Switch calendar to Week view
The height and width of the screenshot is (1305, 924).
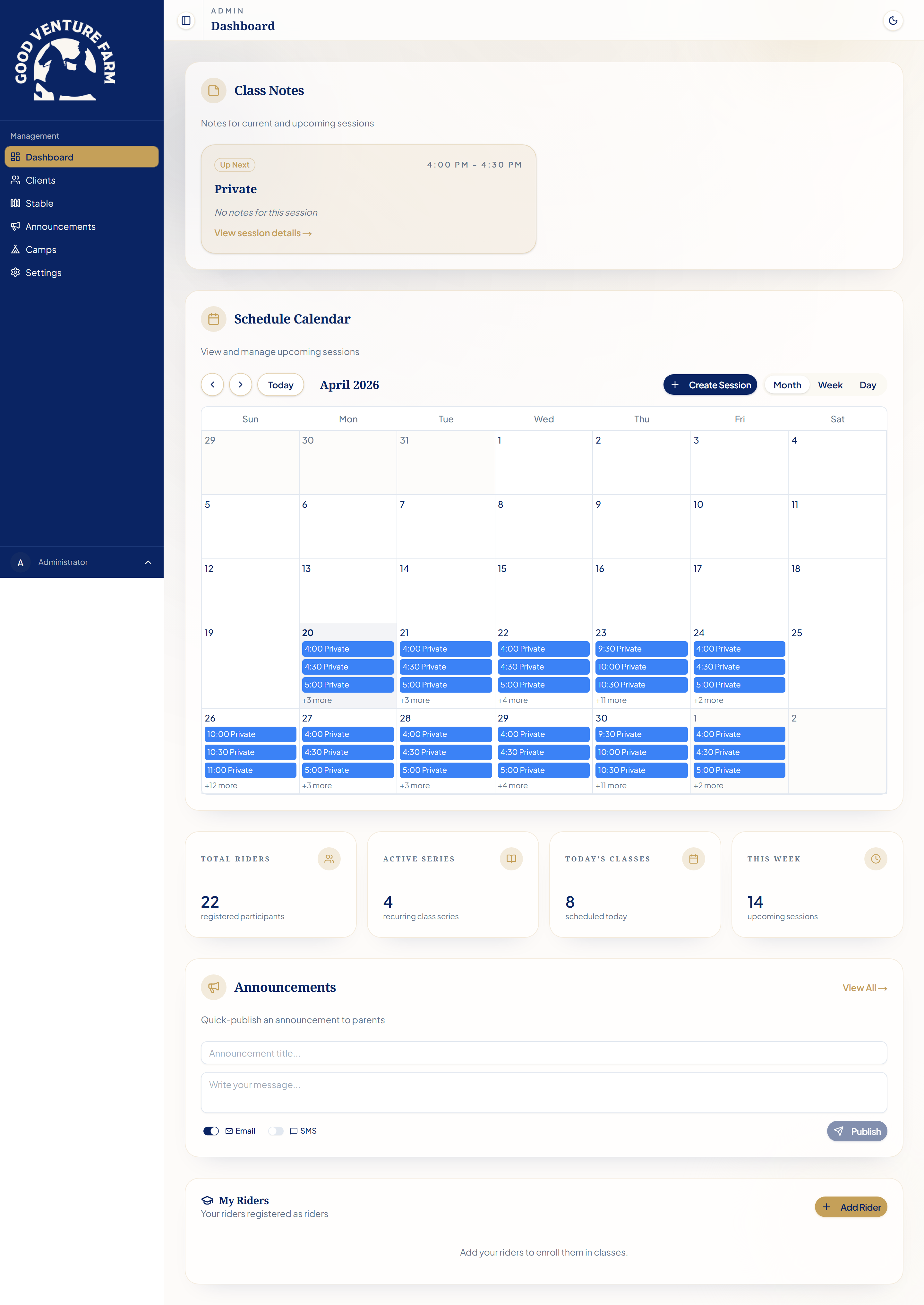click(x=830, y=385)
